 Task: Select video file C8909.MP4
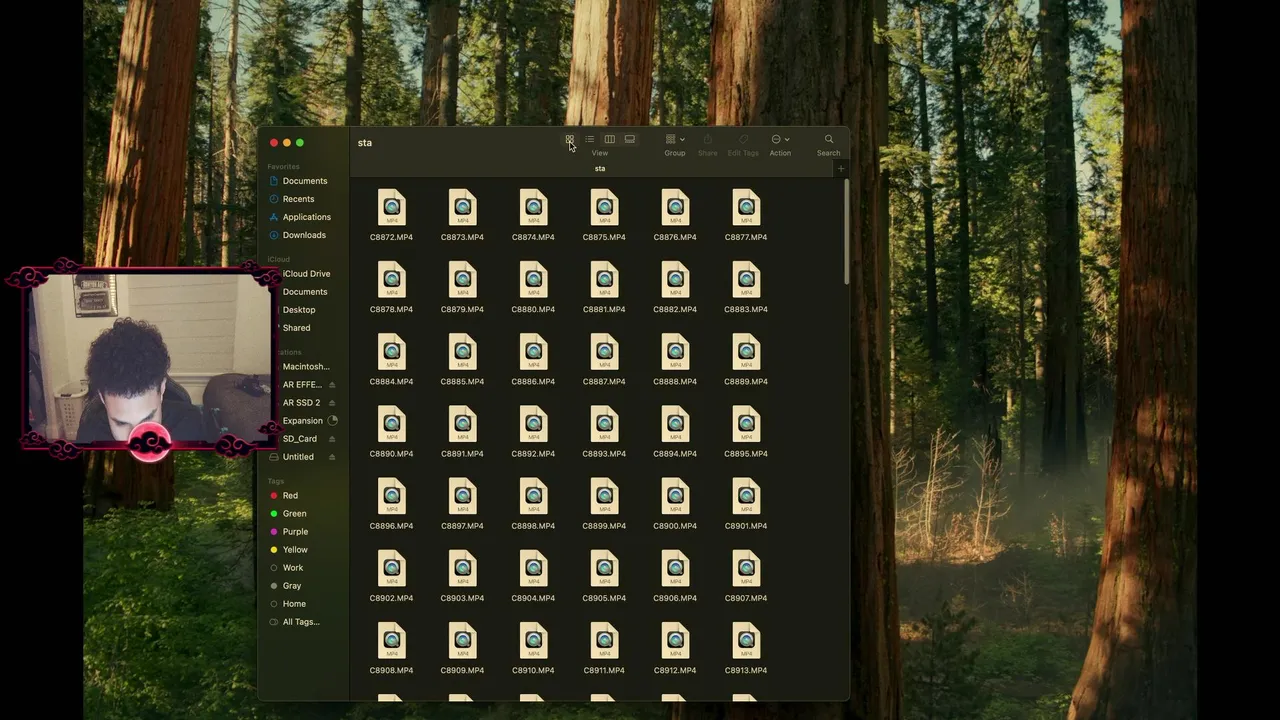click(462, 640)
